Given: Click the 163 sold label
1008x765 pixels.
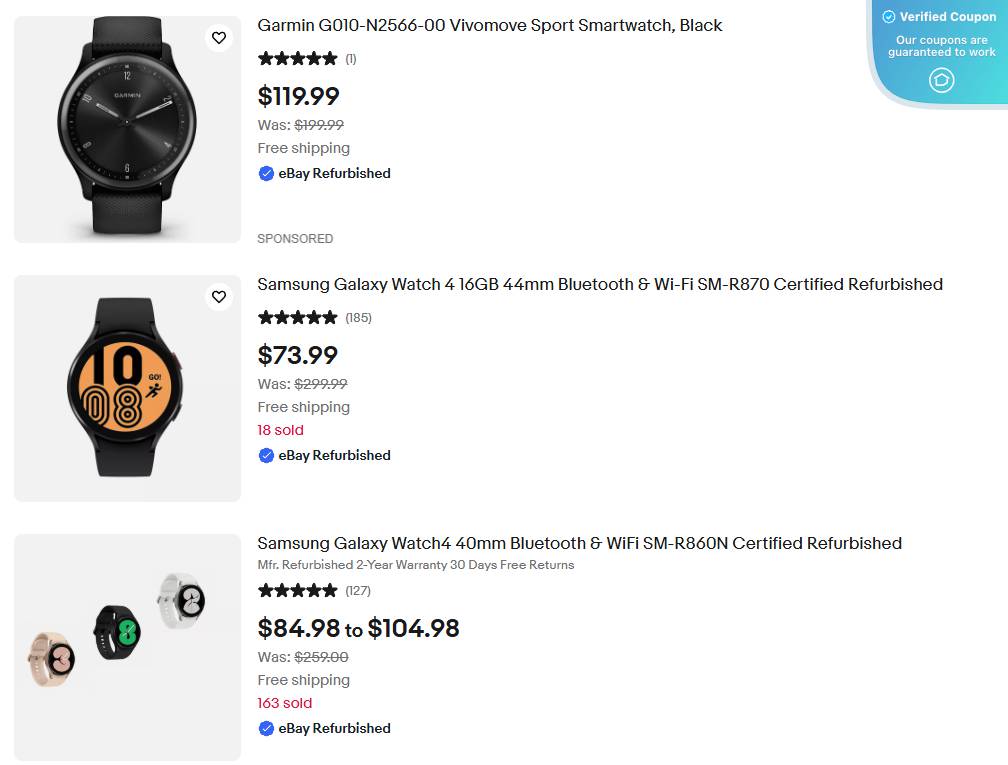Looking at the screenshot, I should [285, 703].
